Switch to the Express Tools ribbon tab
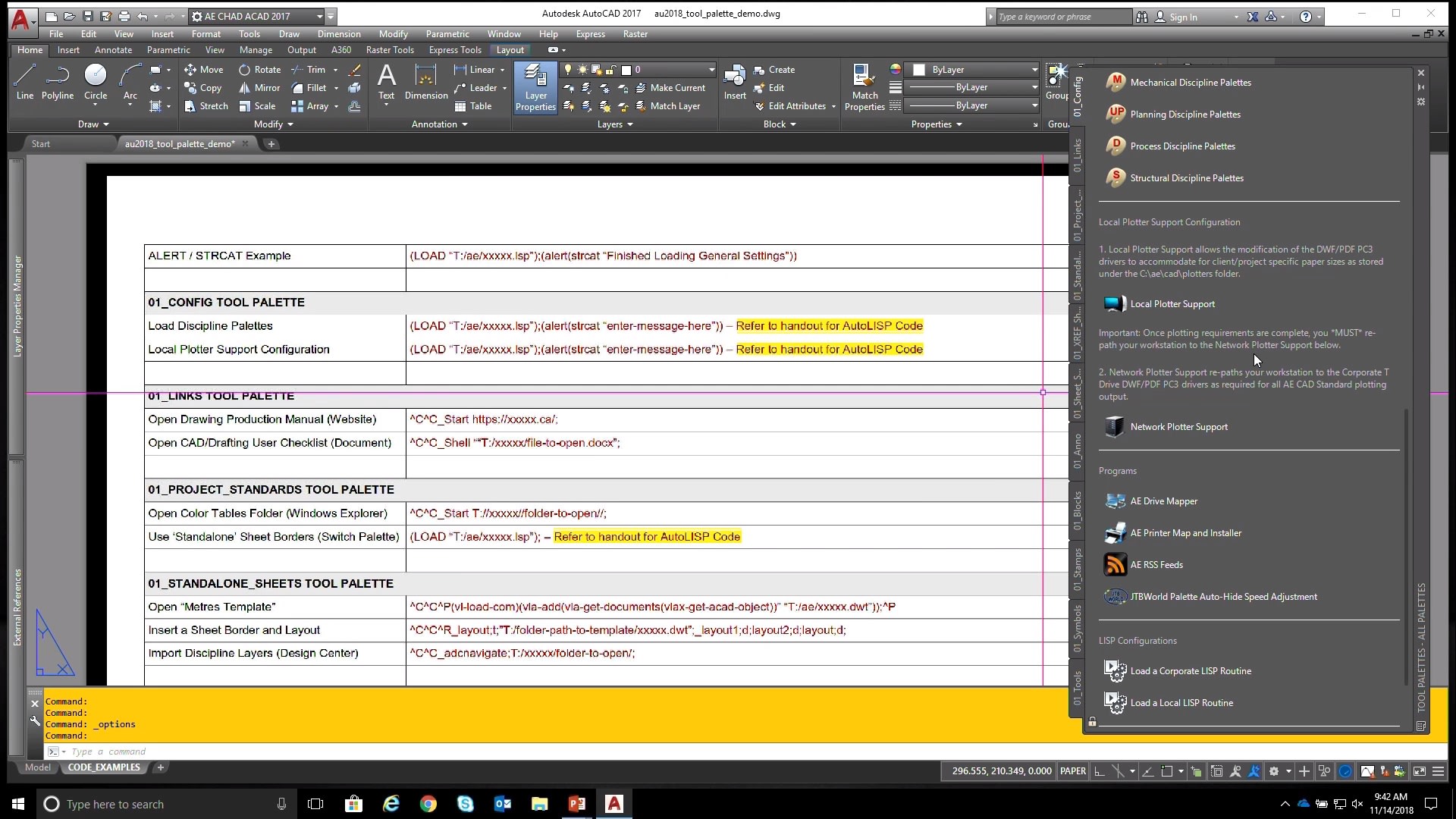The image size is (1456, 819). coord(455,50)
